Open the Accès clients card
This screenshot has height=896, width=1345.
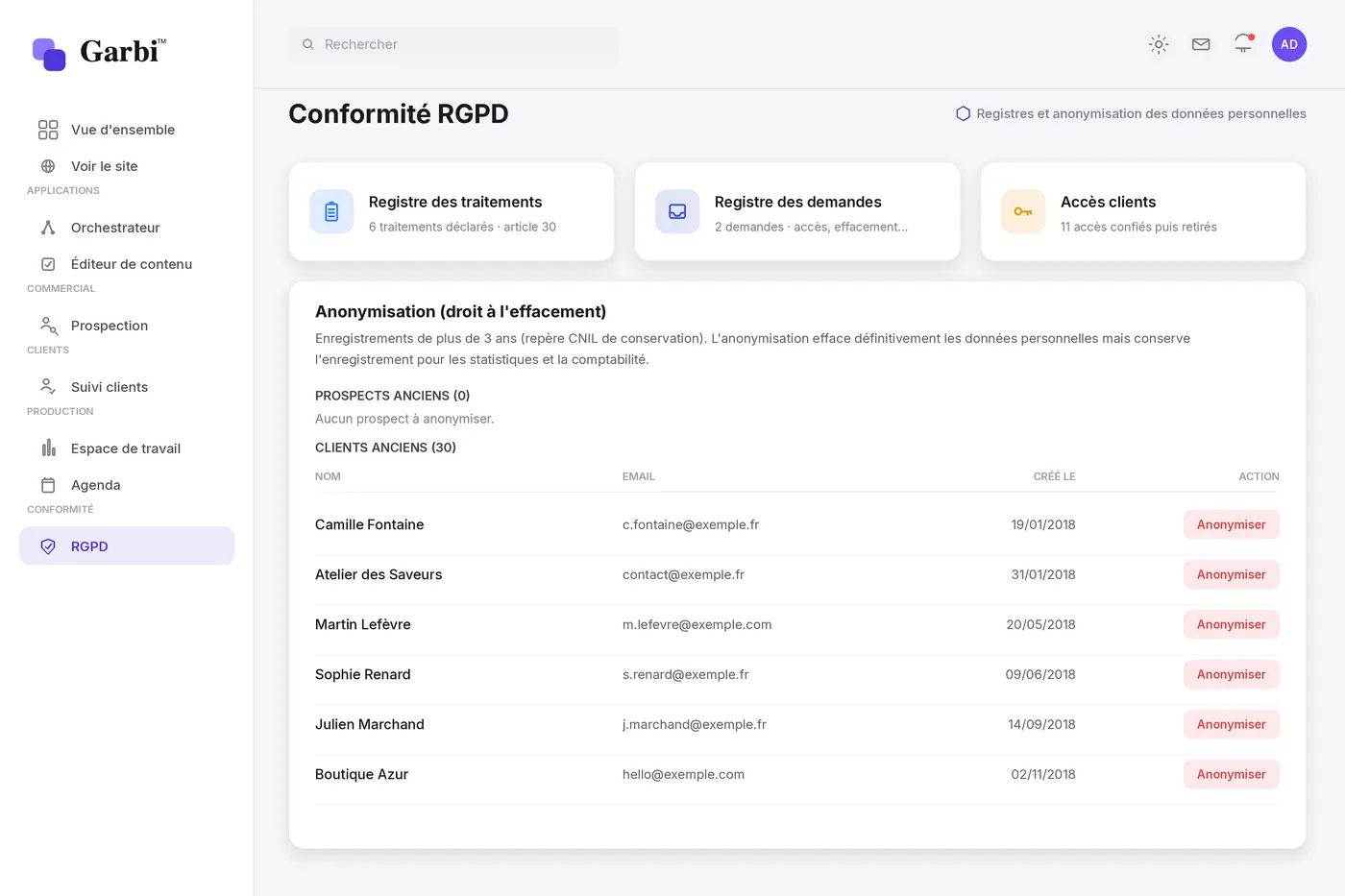click(1143, 211)
